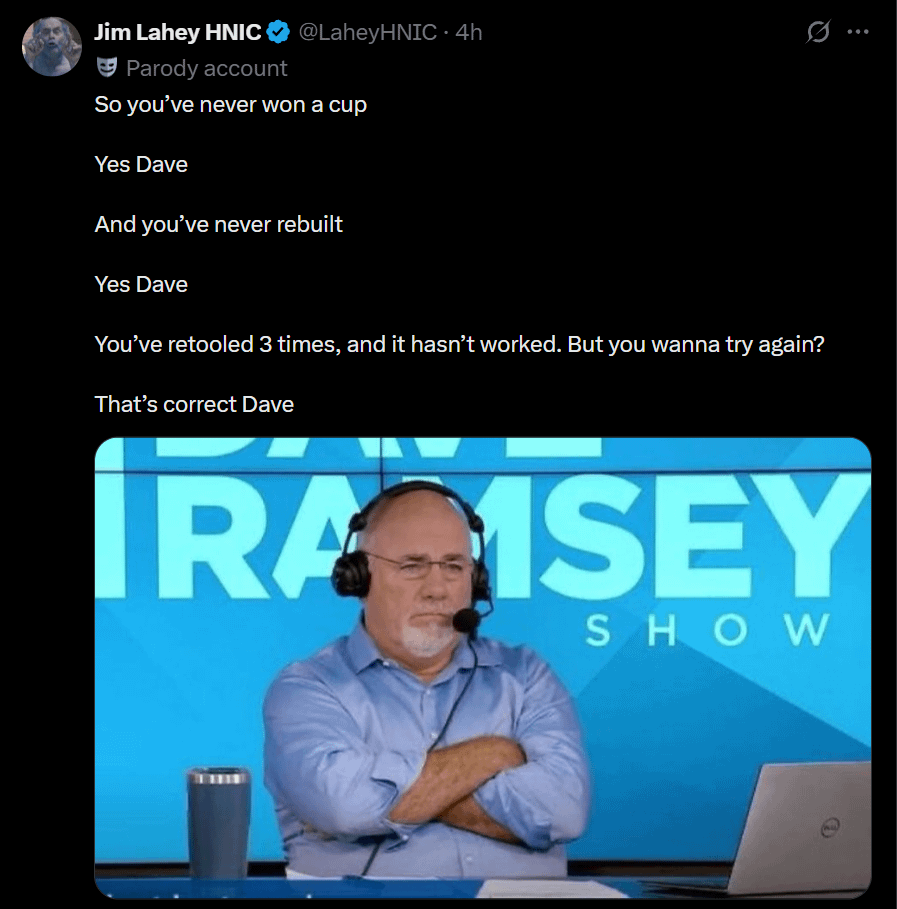Click the "That's correct Dave" line

[194, 404]
